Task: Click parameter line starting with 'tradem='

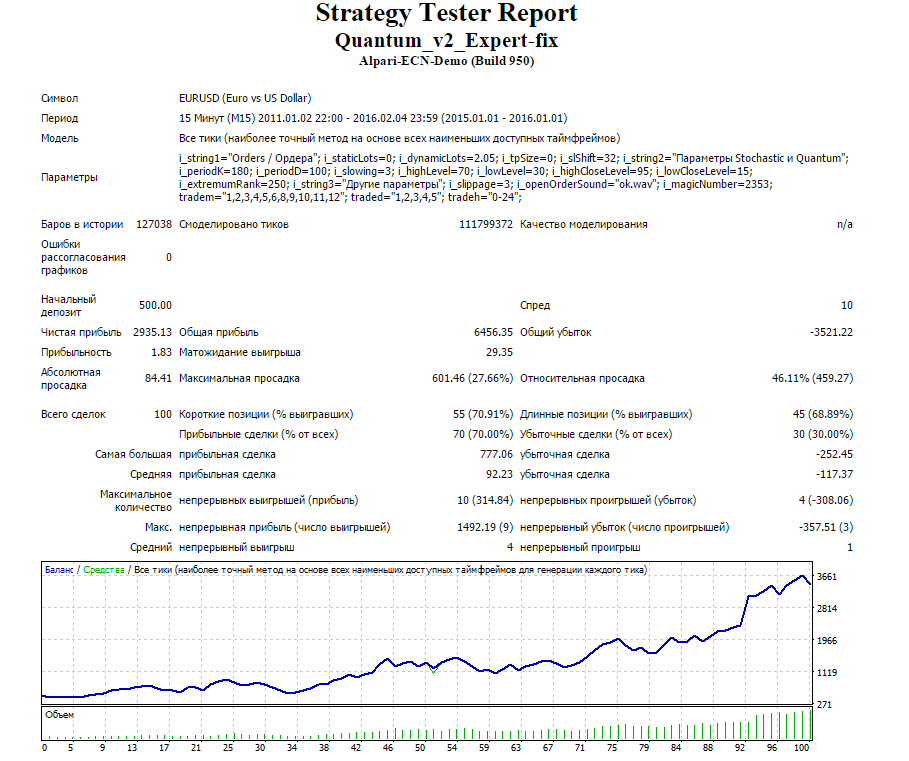Action: tap(350, 197)
